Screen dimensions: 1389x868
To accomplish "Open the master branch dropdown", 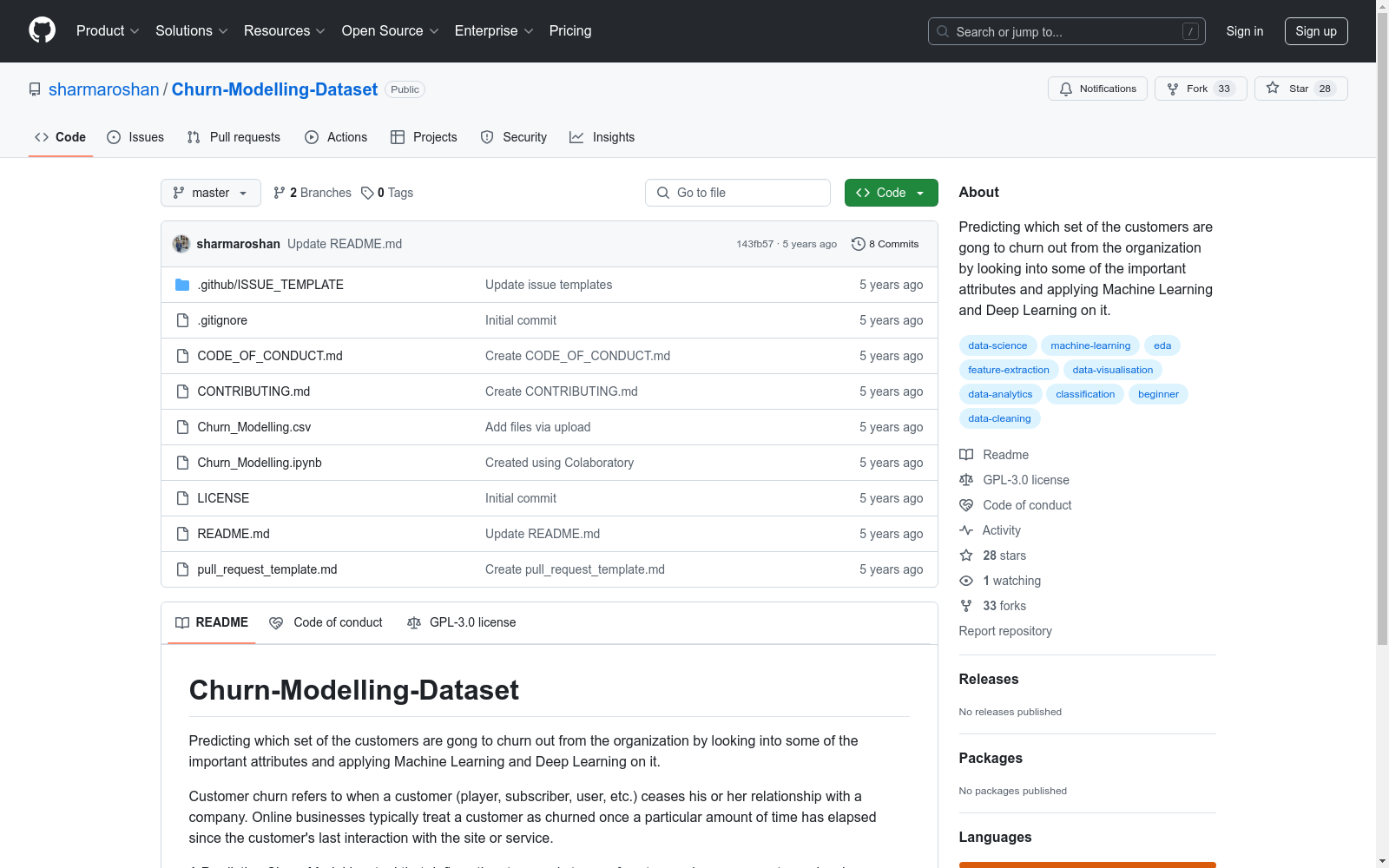I will tap(210, 192).
